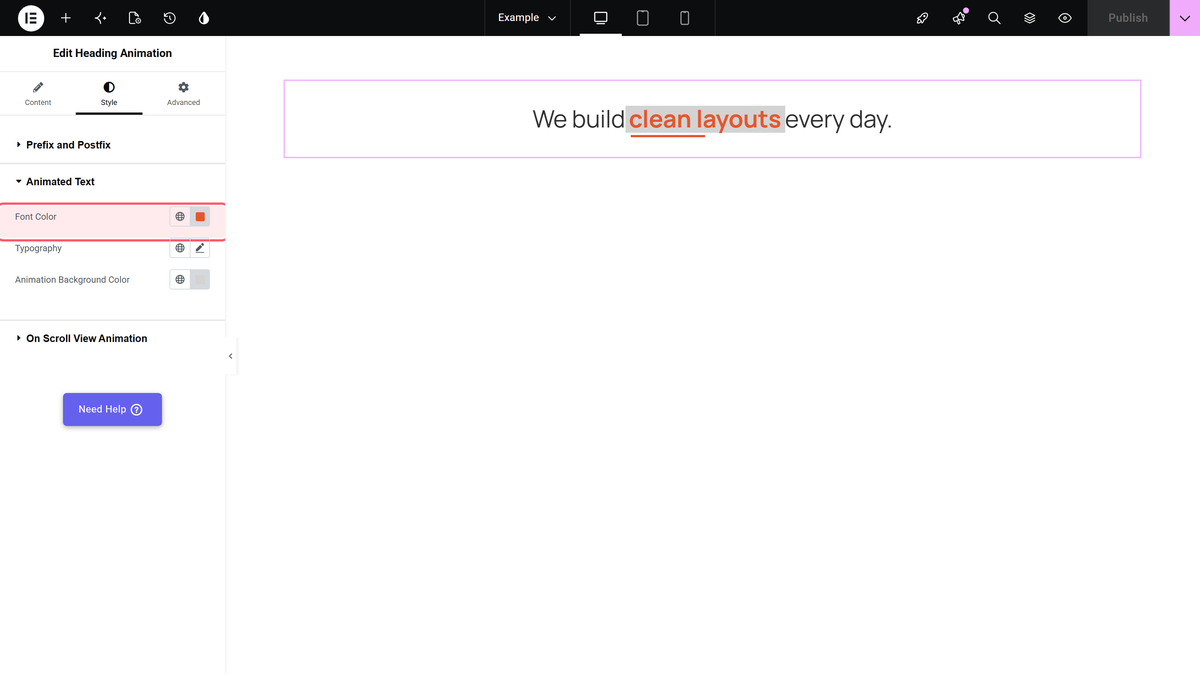
Task: Switch to the Style tab
Action: point(109,94)
